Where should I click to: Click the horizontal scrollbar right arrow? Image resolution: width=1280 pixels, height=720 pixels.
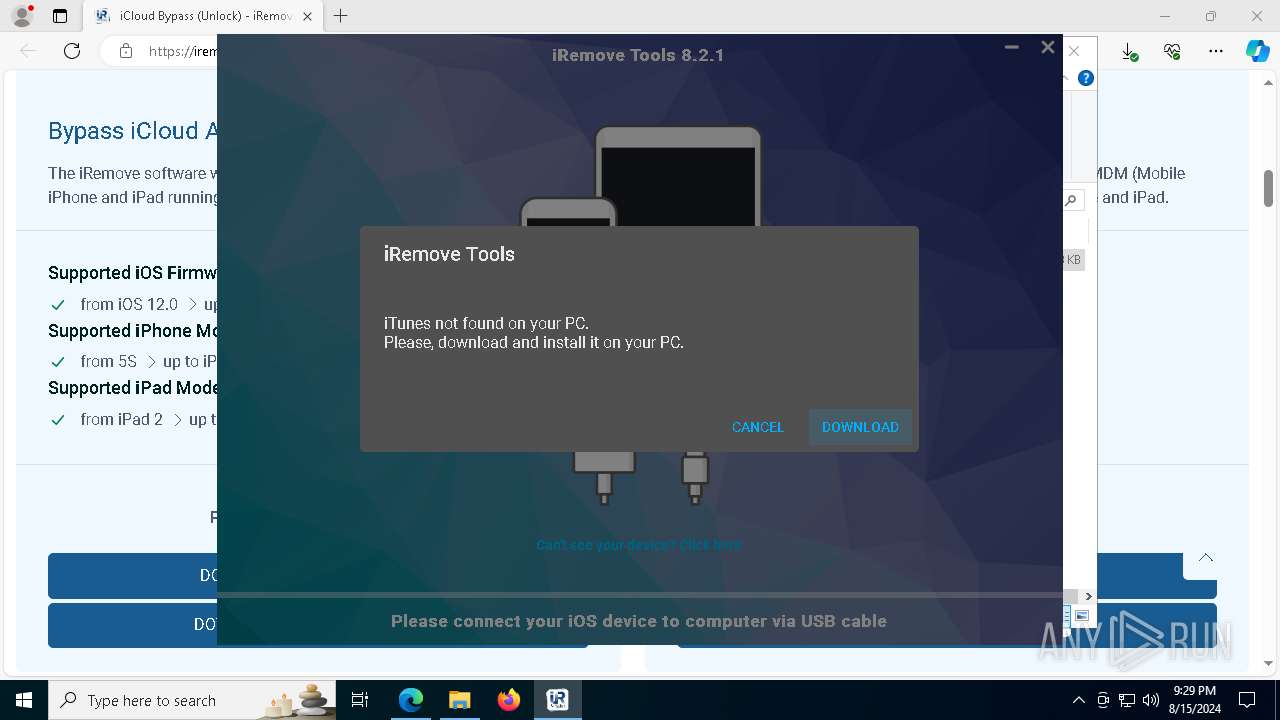tap(1089, 597)
